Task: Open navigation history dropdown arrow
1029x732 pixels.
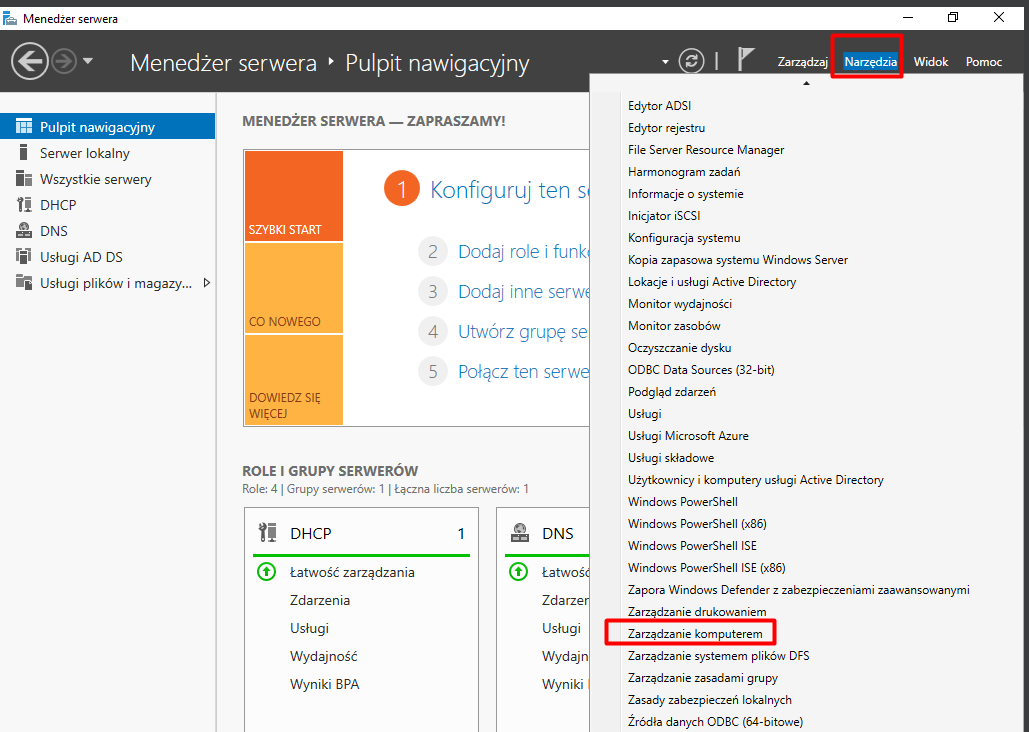Action: (88, 62)
